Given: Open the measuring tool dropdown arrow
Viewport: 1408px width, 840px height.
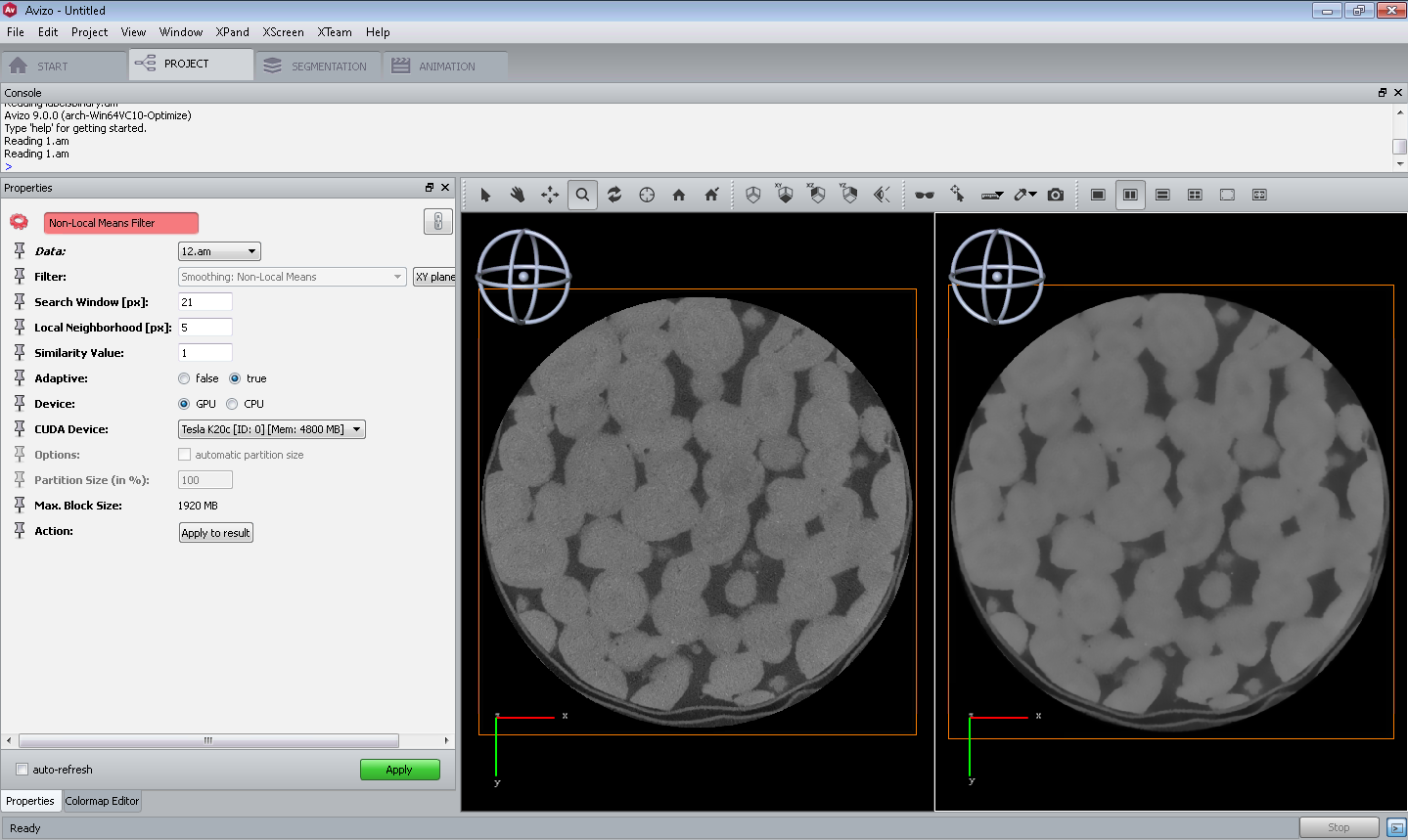Looking at the screenshot, I should point(999,195).
